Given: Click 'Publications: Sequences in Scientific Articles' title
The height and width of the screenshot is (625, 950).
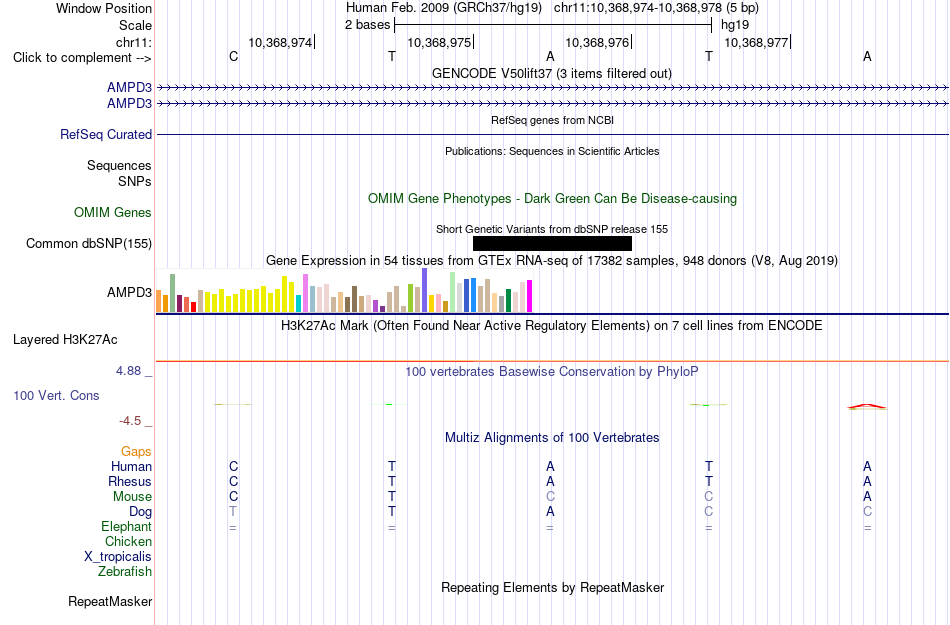Looking at the screenshot, I should 552,151.
